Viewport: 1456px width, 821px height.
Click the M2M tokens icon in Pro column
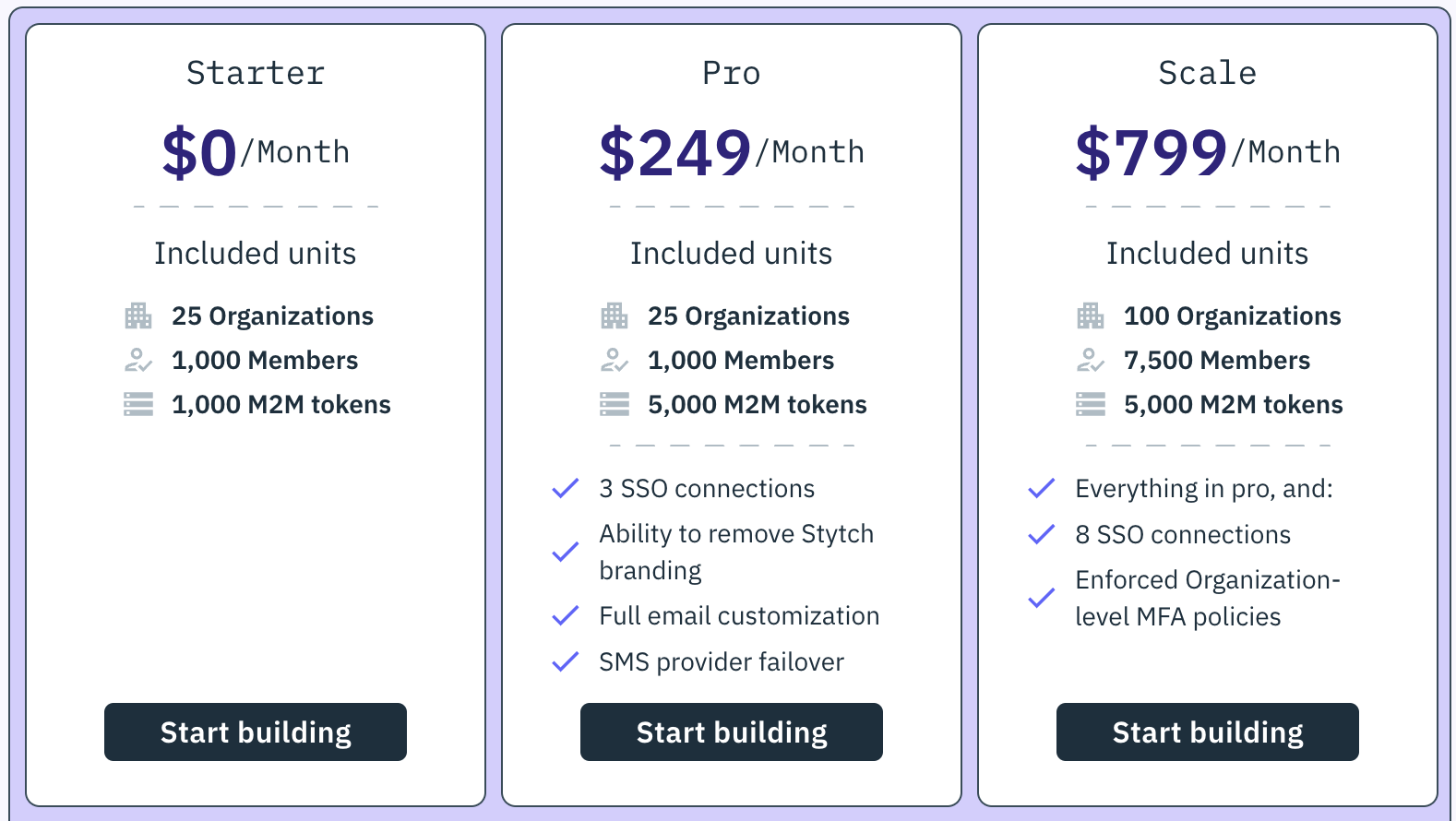tap(613, 404)
